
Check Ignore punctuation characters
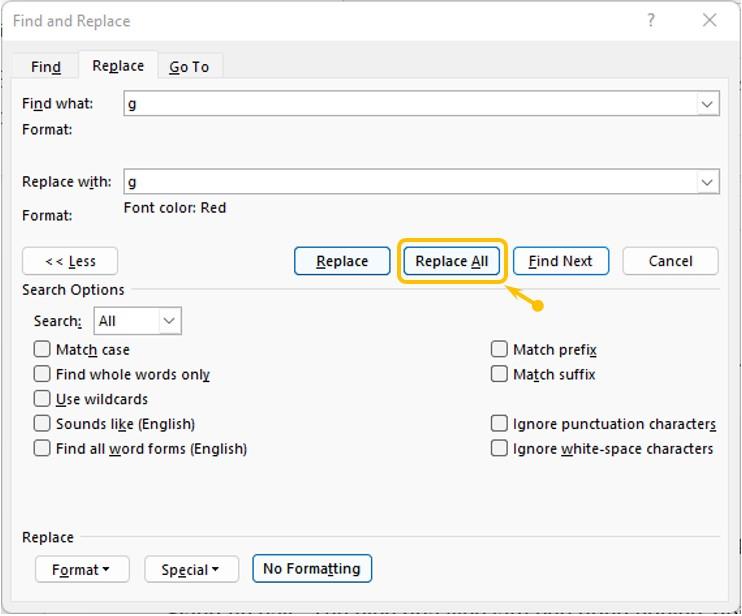[499, 424]
